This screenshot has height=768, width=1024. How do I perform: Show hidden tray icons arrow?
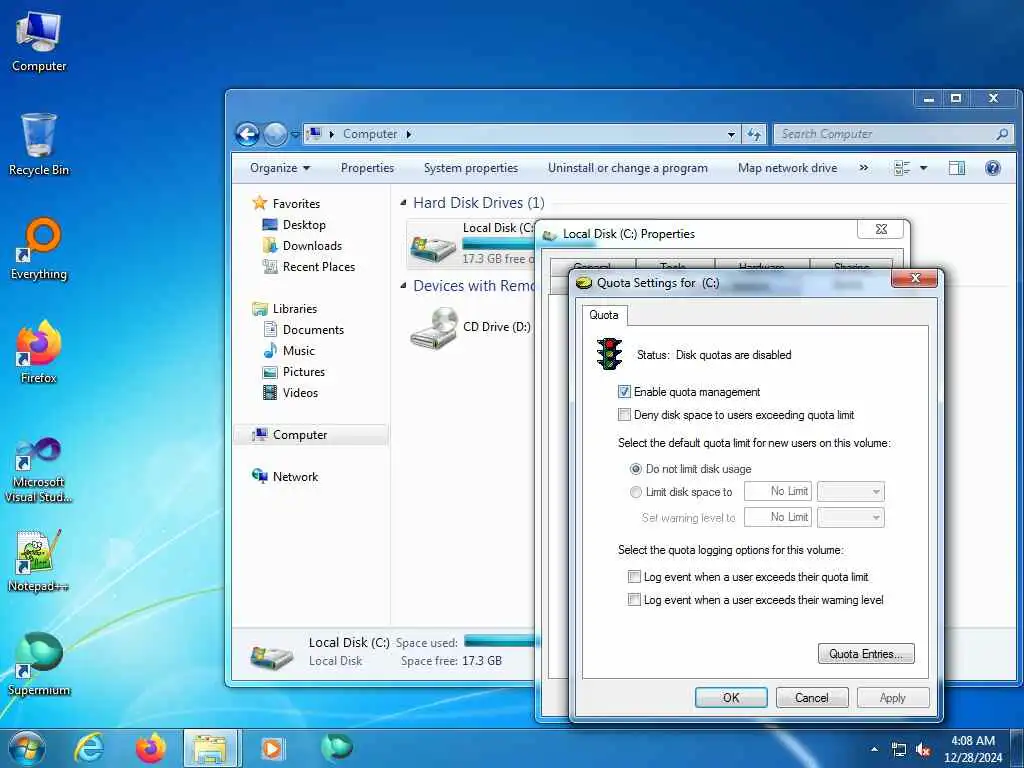(x=874, y=750)
